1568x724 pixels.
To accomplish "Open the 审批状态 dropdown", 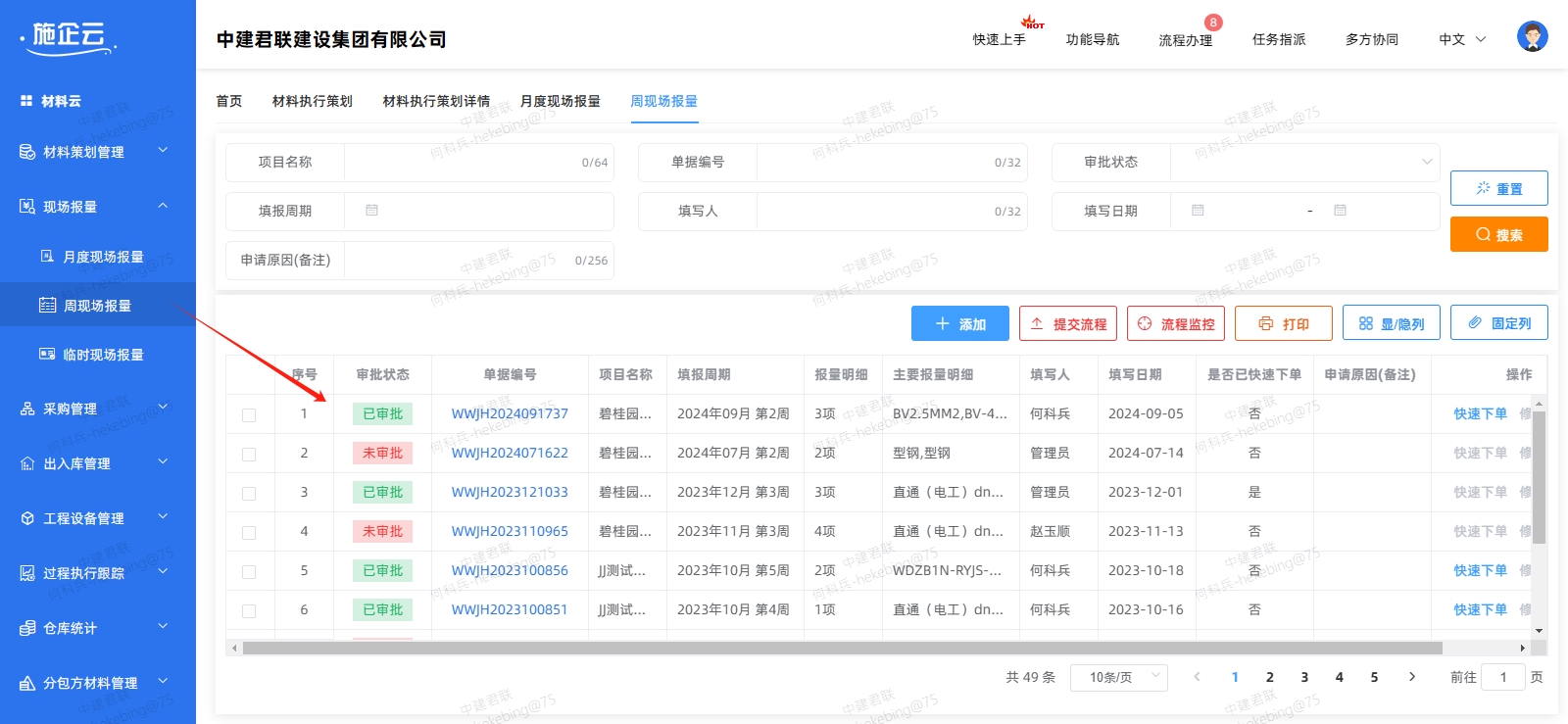I will click(1304, 162).
